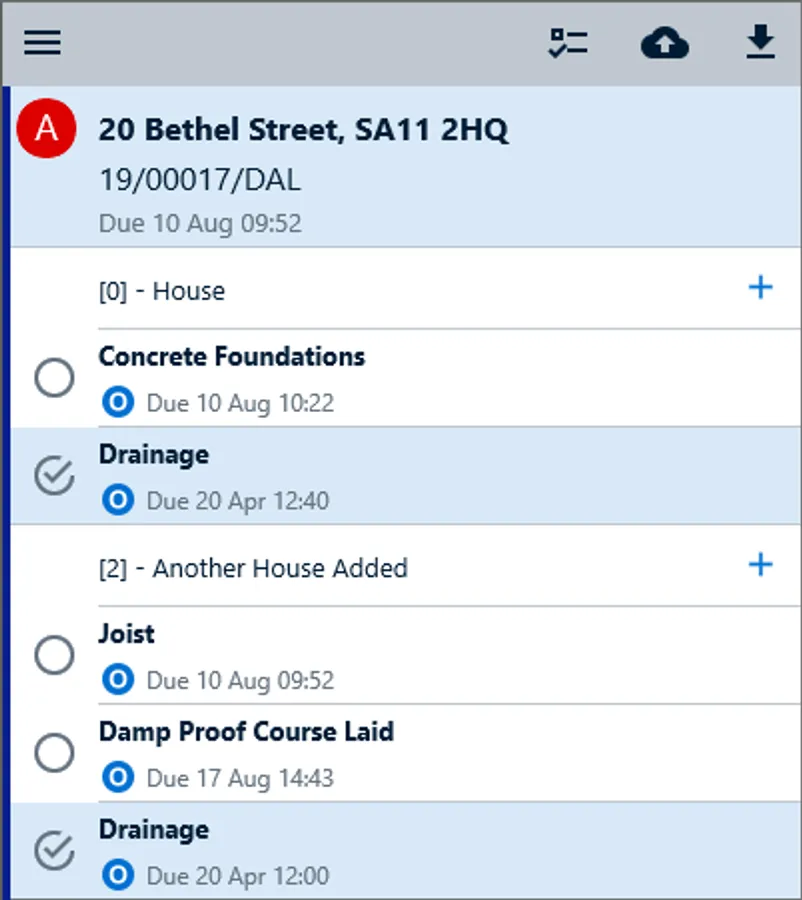Image resolution: width=802 pixels, height=900 pixels.
Task: Click the red A avatar icon
Action: coord(47,128)
